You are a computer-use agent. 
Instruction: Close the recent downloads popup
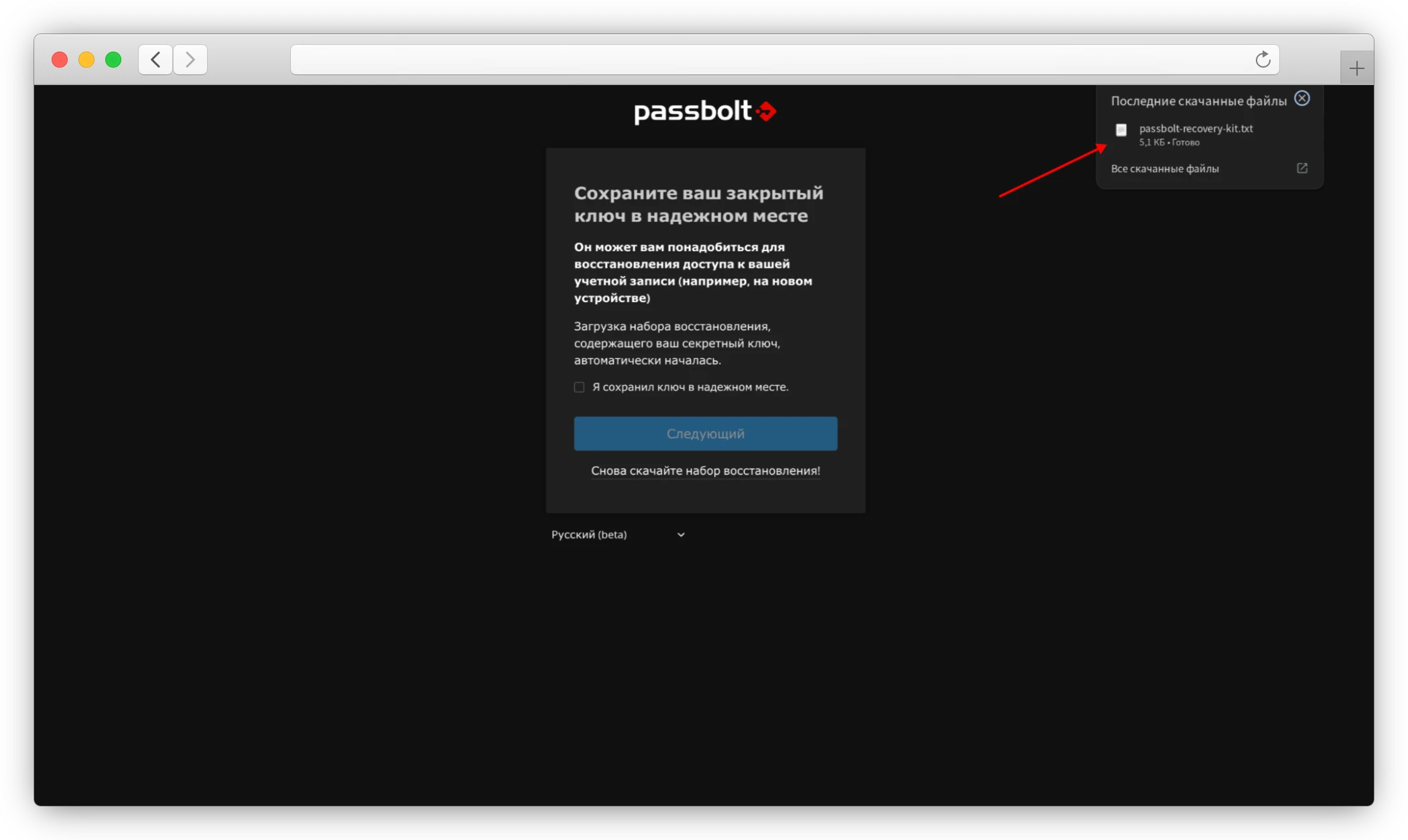coord(1301,98)
